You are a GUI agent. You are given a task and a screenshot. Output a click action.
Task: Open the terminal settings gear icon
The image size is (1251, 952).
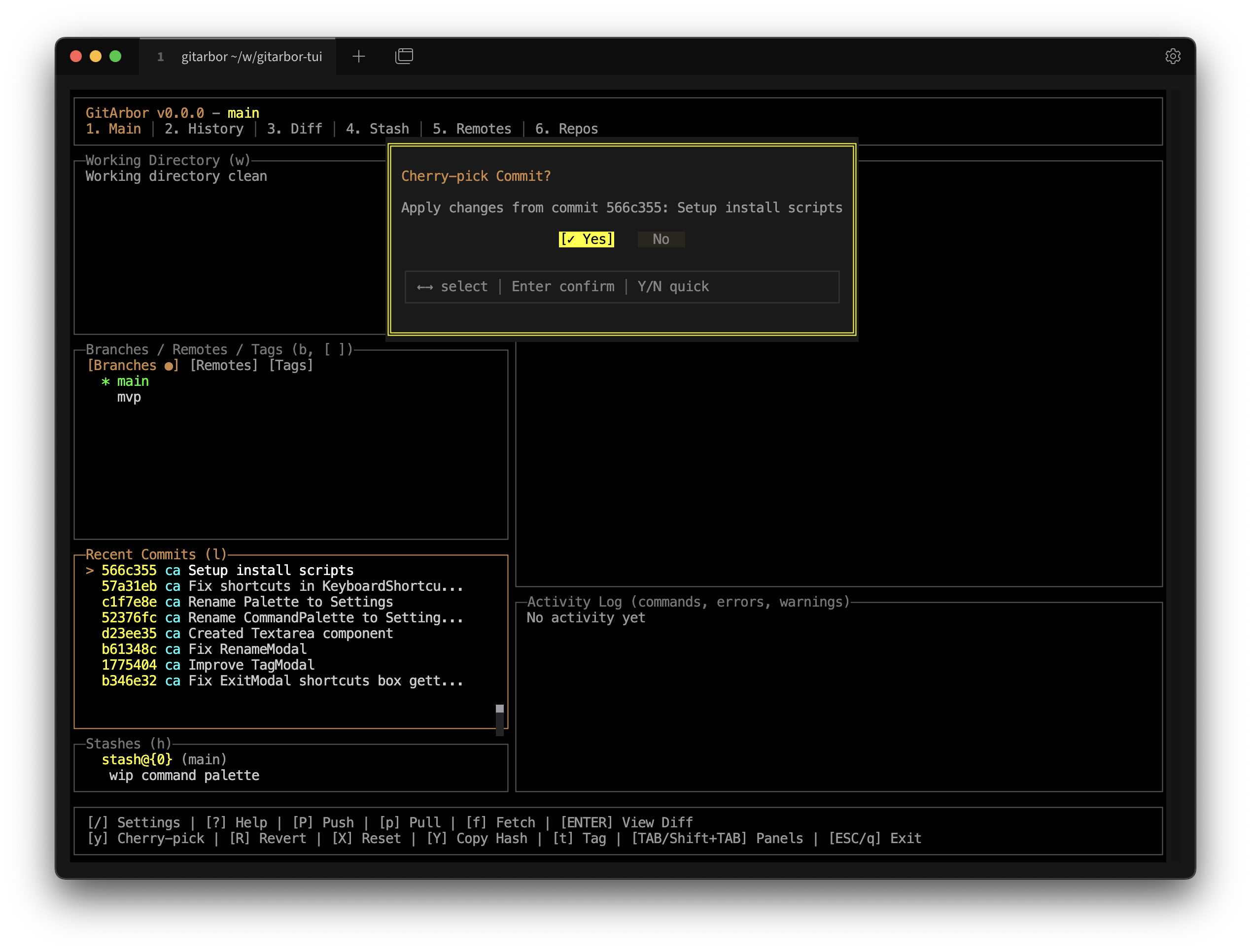pos(1172,56)
